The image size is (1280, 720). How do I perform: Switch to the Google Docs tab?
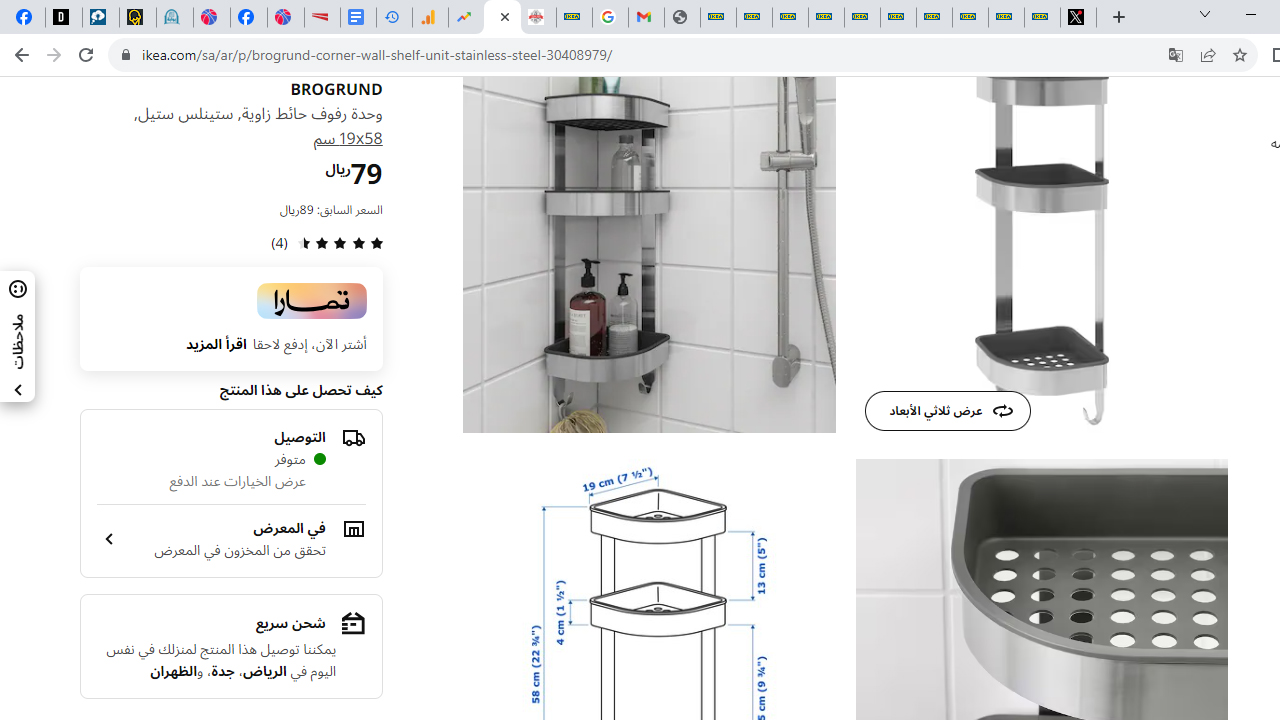pyautogui.click(x=358, y=17)
